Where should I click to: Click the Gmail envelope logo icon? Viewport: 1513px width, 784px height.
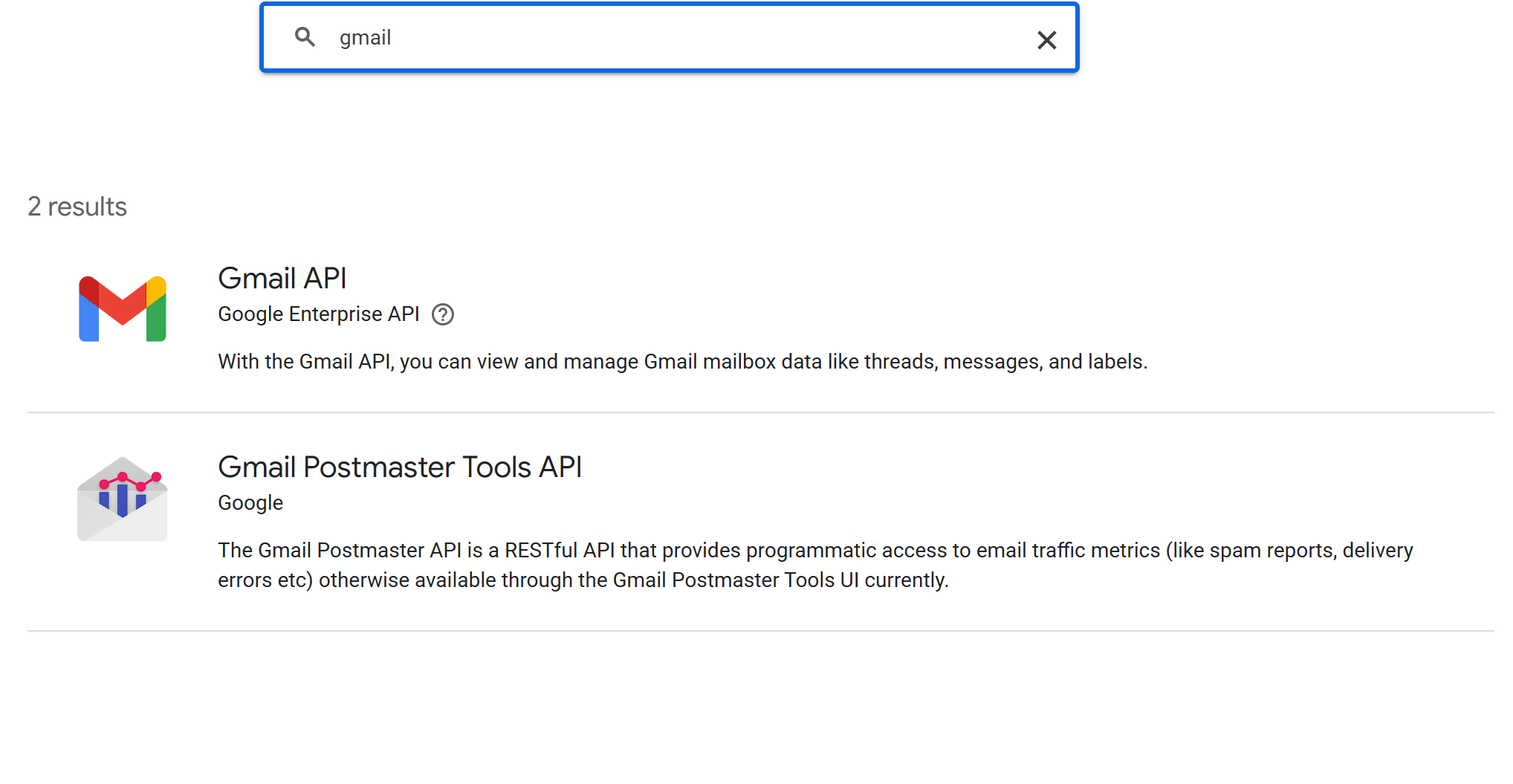pos(123,309)
